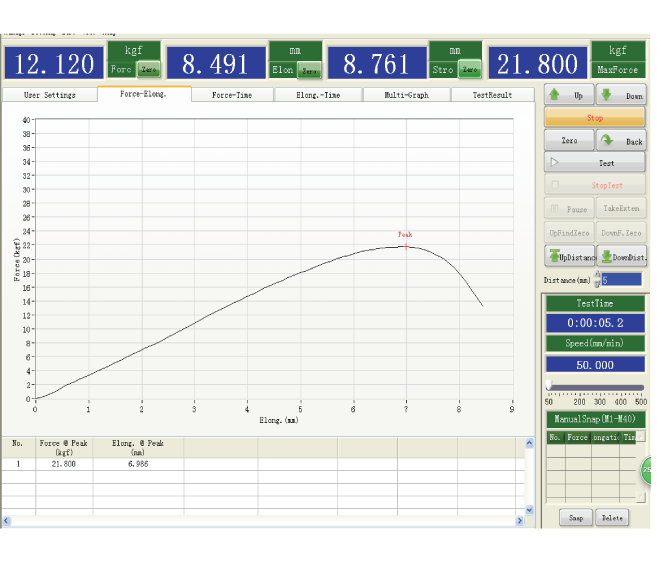Select the Force-Elong. tab
Screen dimensions: 657x562
click(x=144, y=94)
